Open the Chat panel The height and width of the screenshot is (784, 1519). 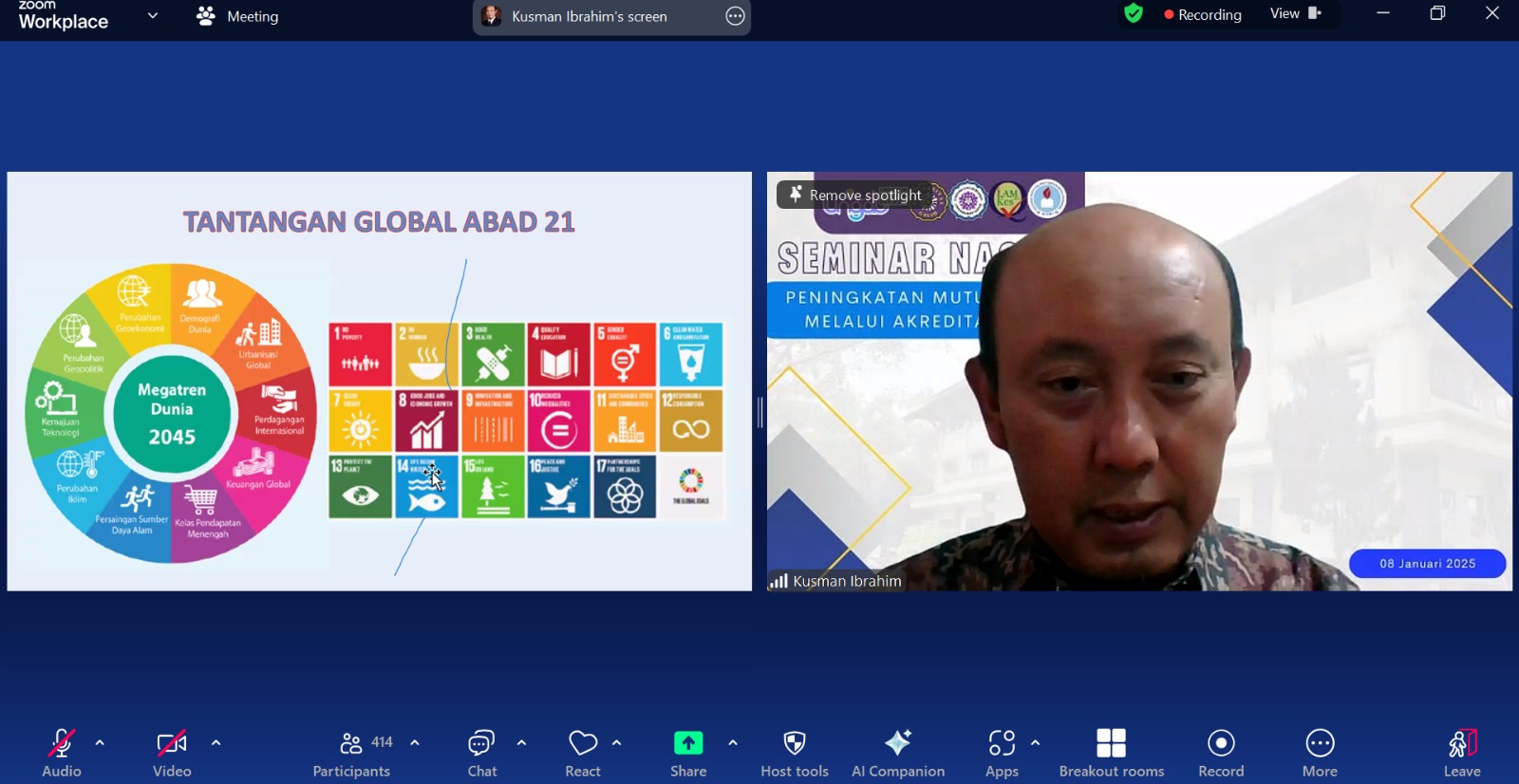click(x=482, y=753)
